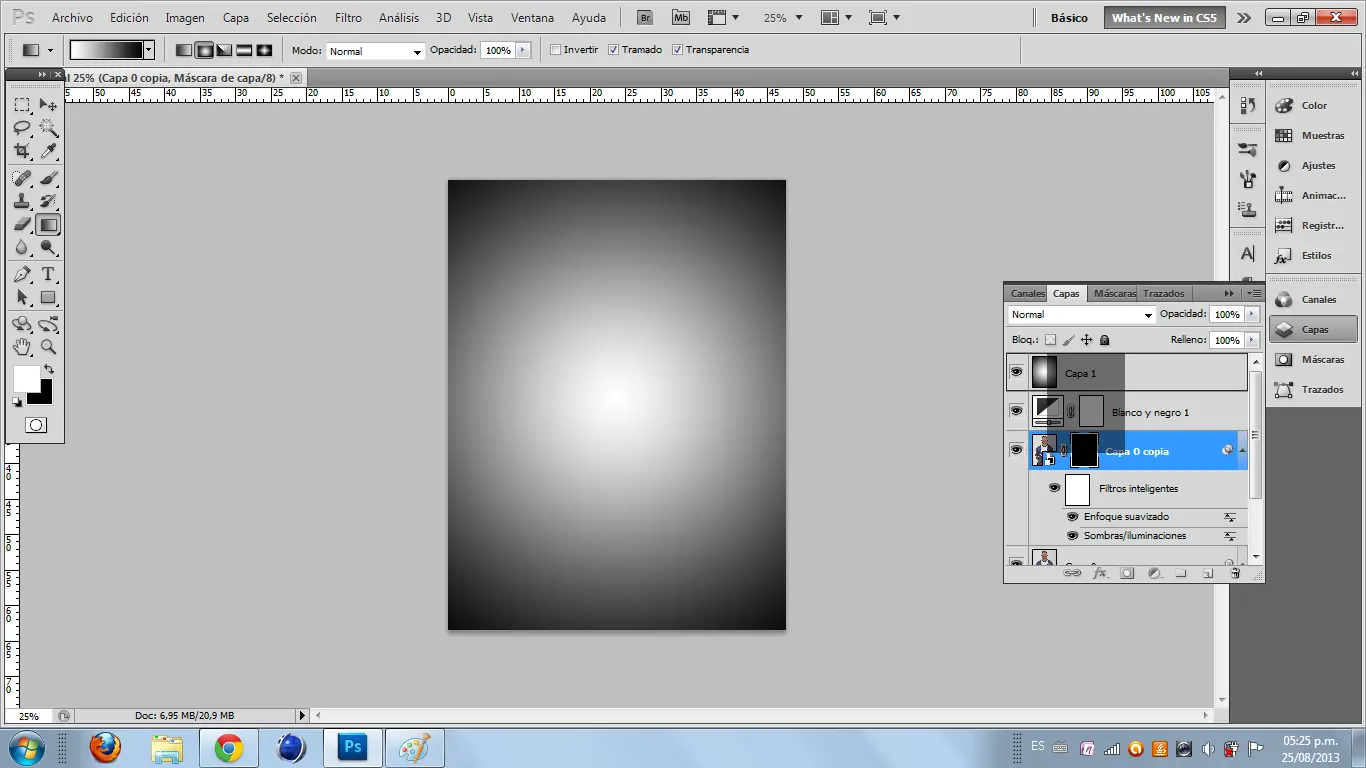Select the Rectangle shape tool
The height and width of the screenshot is (768, 1366).
click(48, 297)
